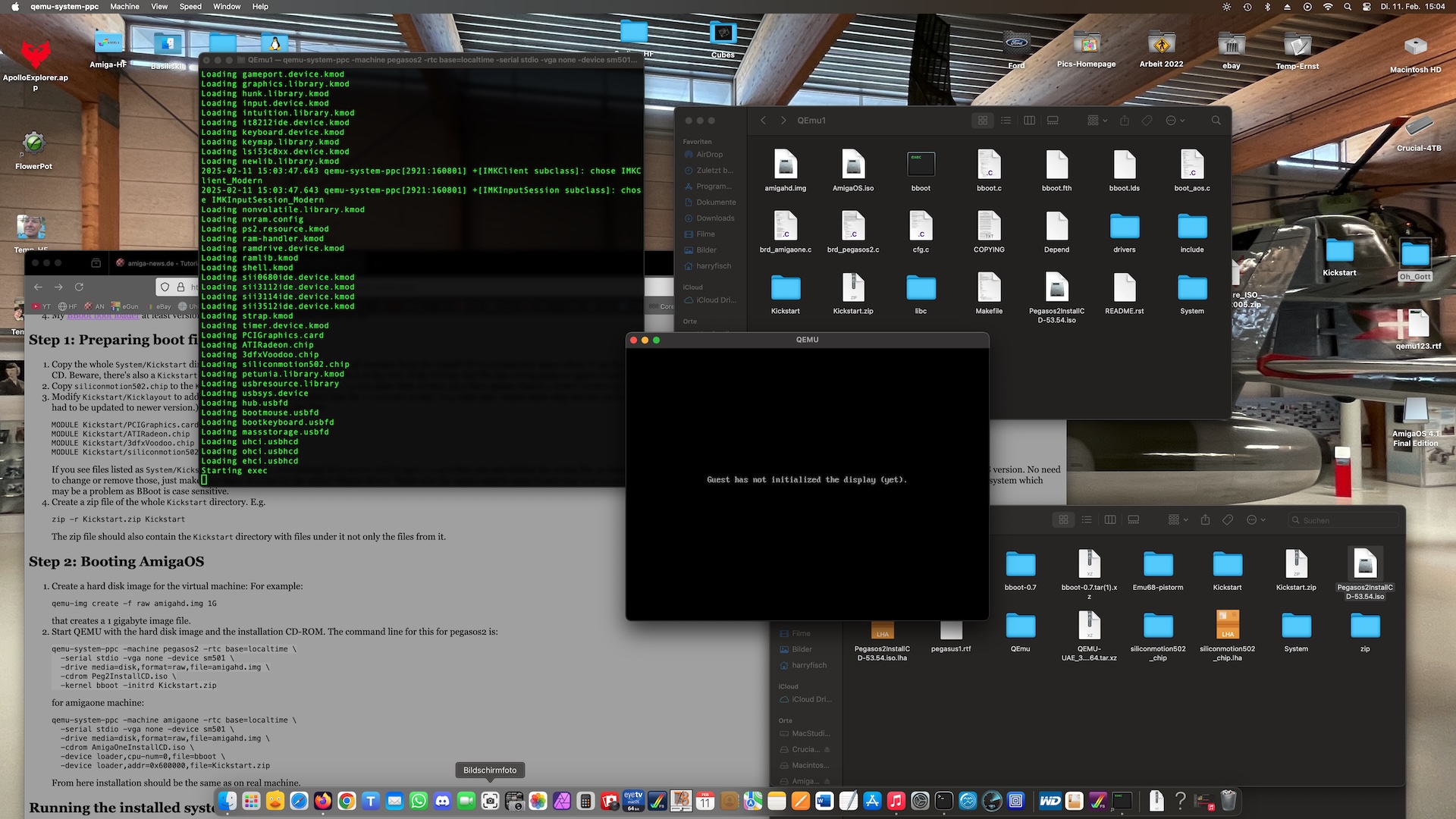
Task: Select README.rst file in QEmu1 folder
Action: 1125,293
